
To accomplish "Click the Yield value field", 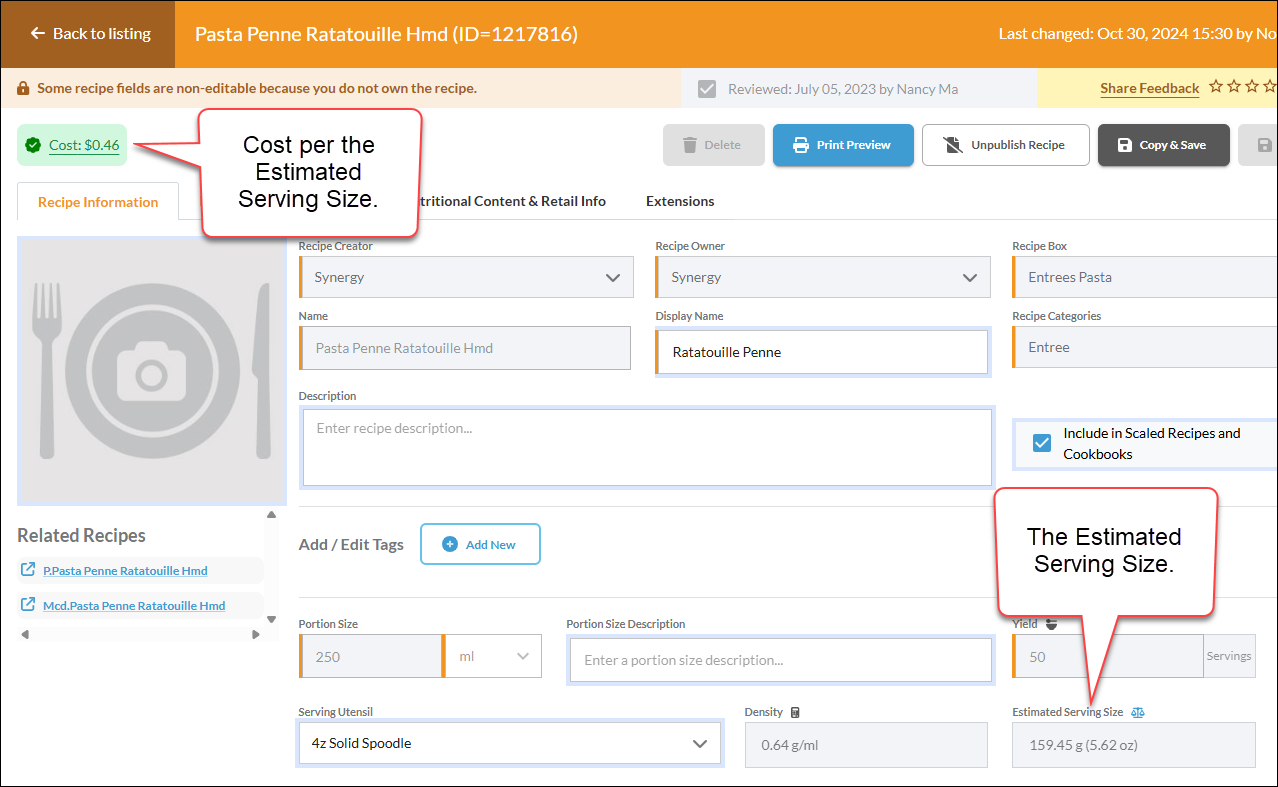I will point(1108,656).
